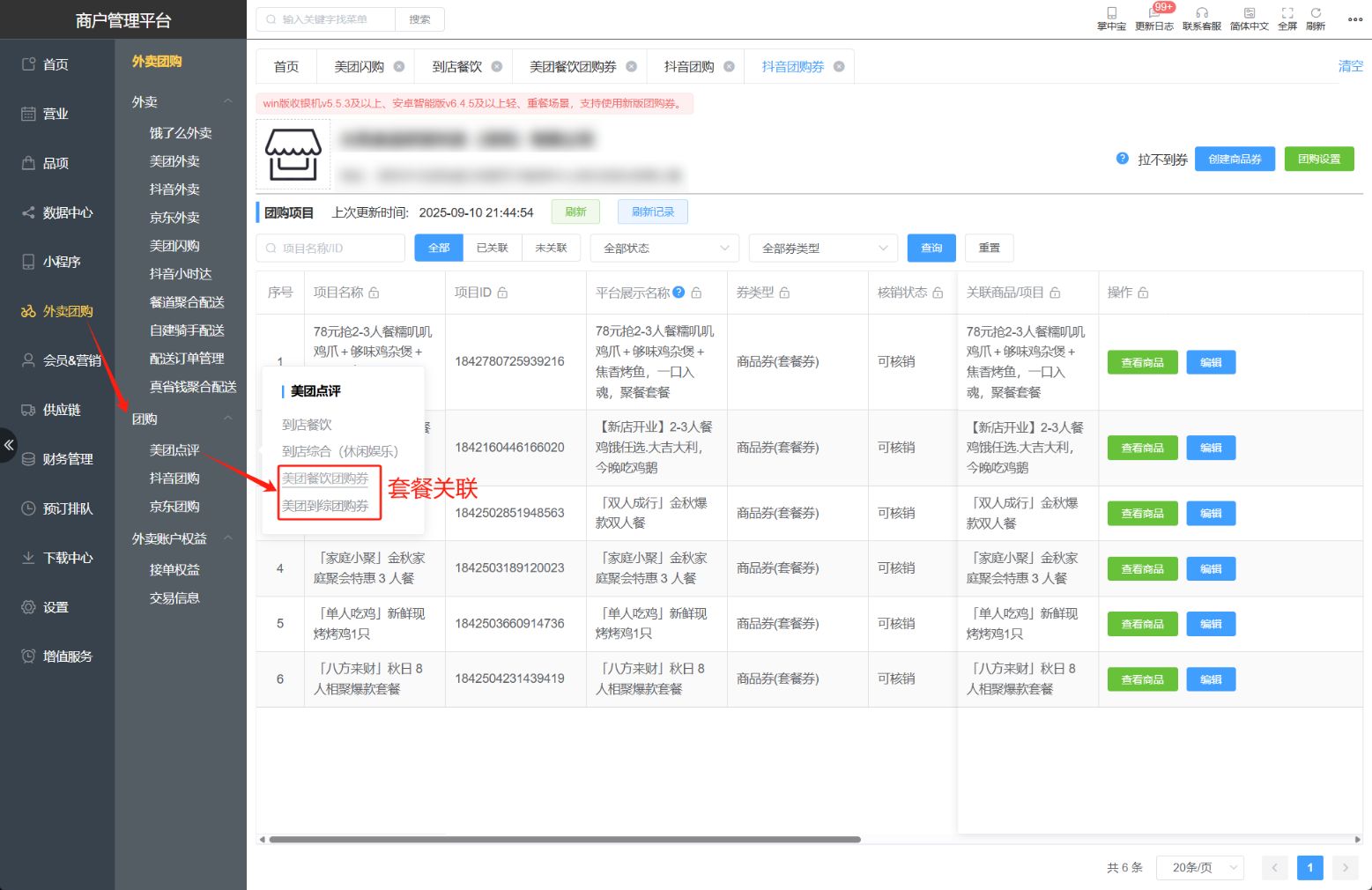Close the 抖音团购 tab
1372x890 pixels.
729,66
